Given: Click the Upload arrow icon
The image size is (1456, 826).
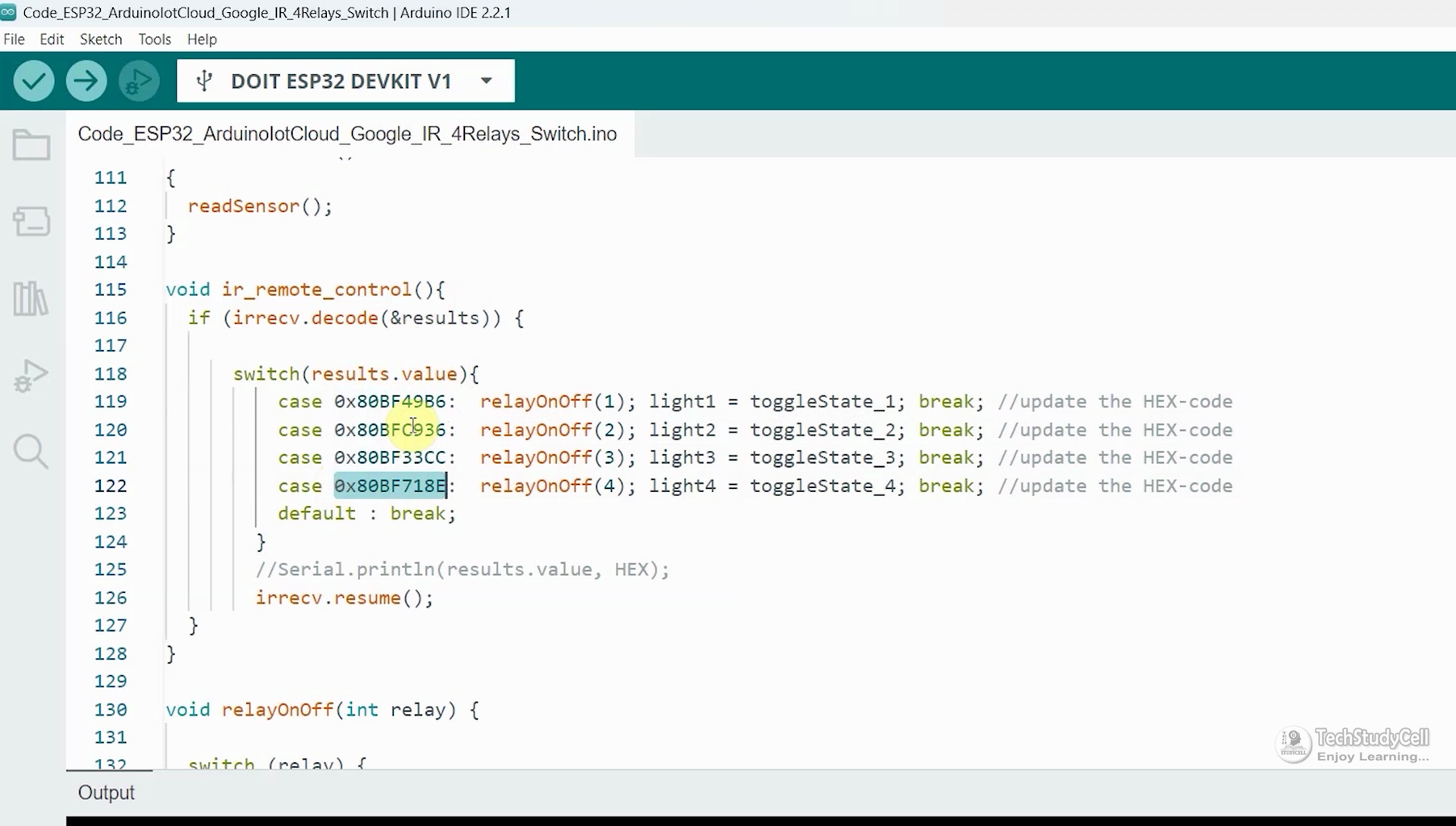Looking at the screenshot, I should (x=86, y=81).
